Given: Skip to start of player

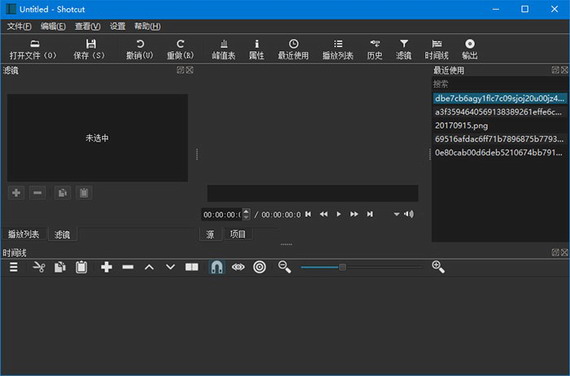Looking at the screenshot, I should pos(308,214).
